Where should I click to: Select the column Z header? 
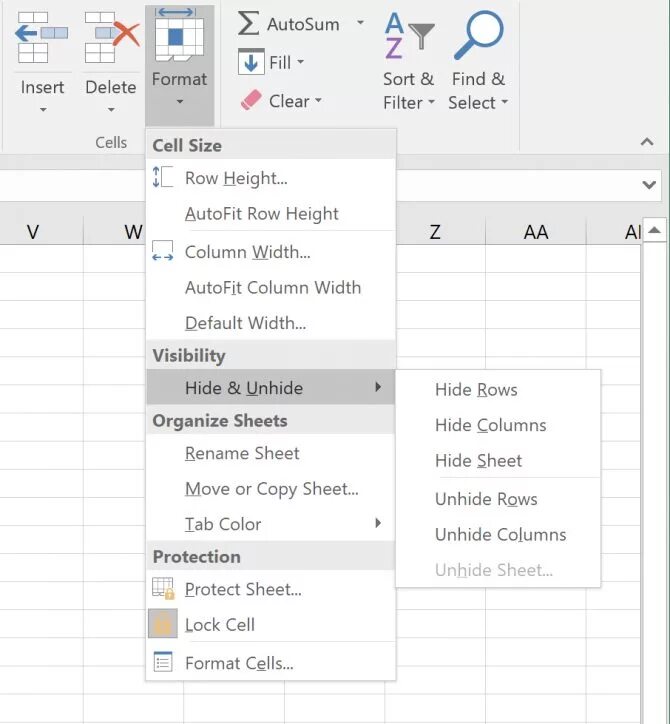click(x=435, y=232)
